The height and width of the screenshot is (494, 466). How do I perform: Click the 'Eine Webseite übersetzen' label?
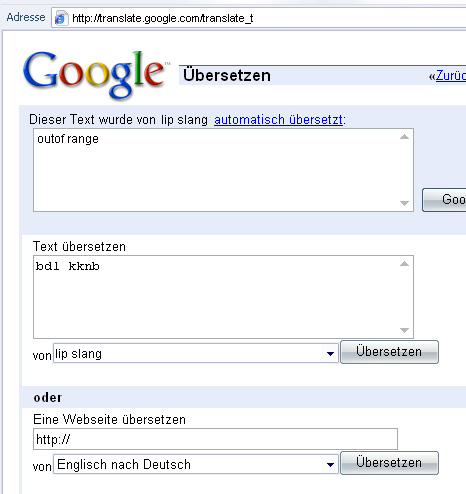pyautogui.click(x=109, y=419)
